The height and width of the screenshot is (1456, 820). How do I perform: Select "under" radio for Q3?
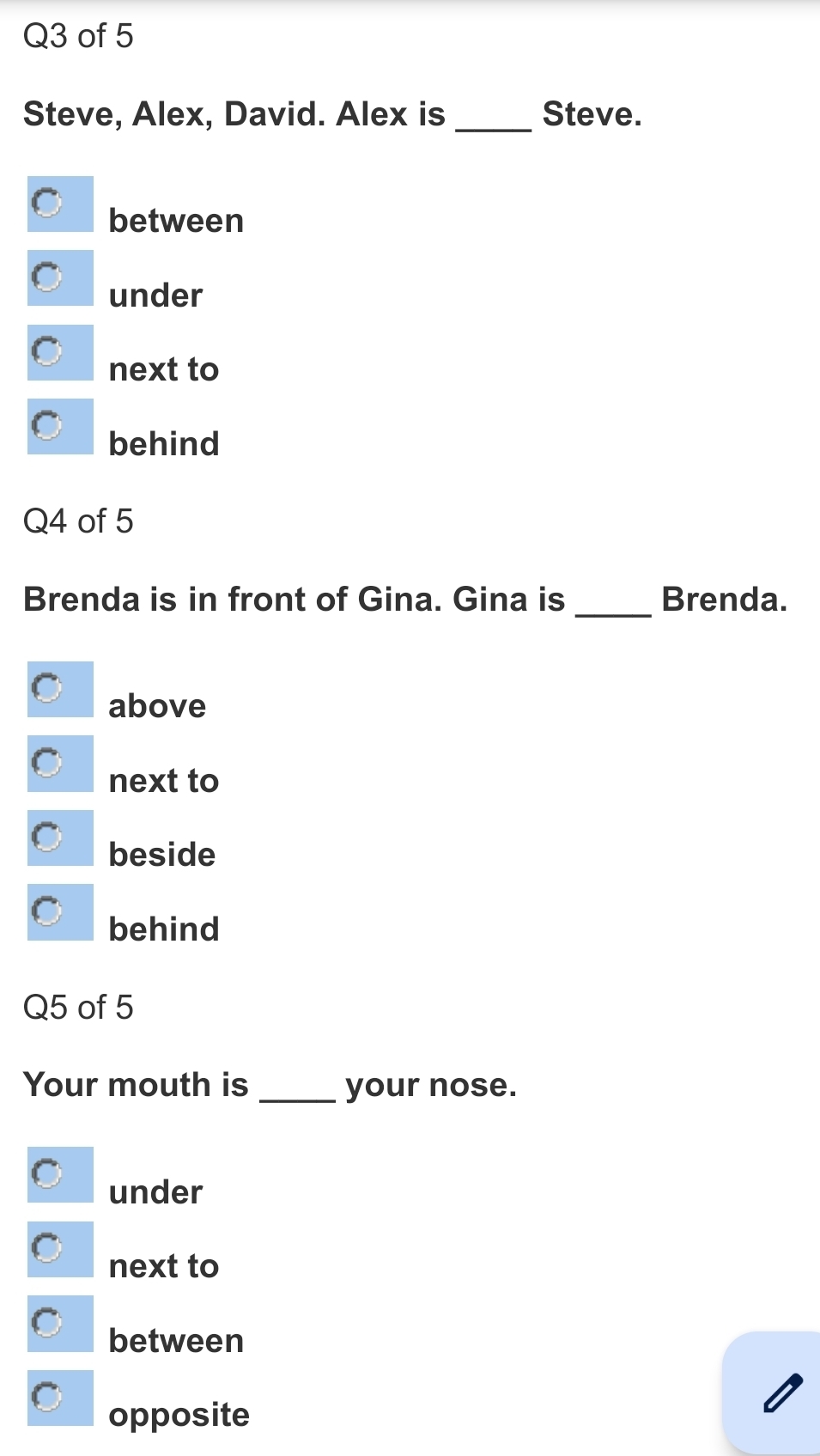coord(47,277)
